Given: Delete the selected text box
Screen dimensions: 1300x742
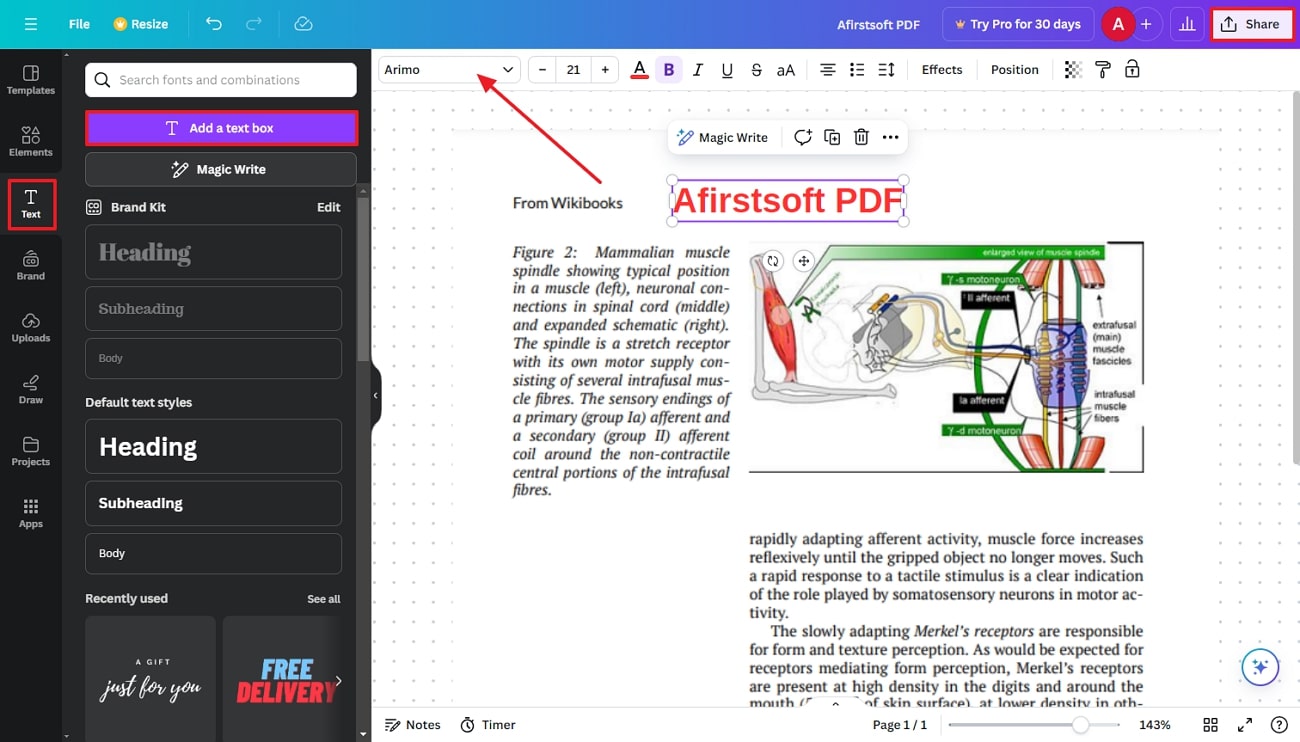Looking at the screenshot, I should coord(861,137).
